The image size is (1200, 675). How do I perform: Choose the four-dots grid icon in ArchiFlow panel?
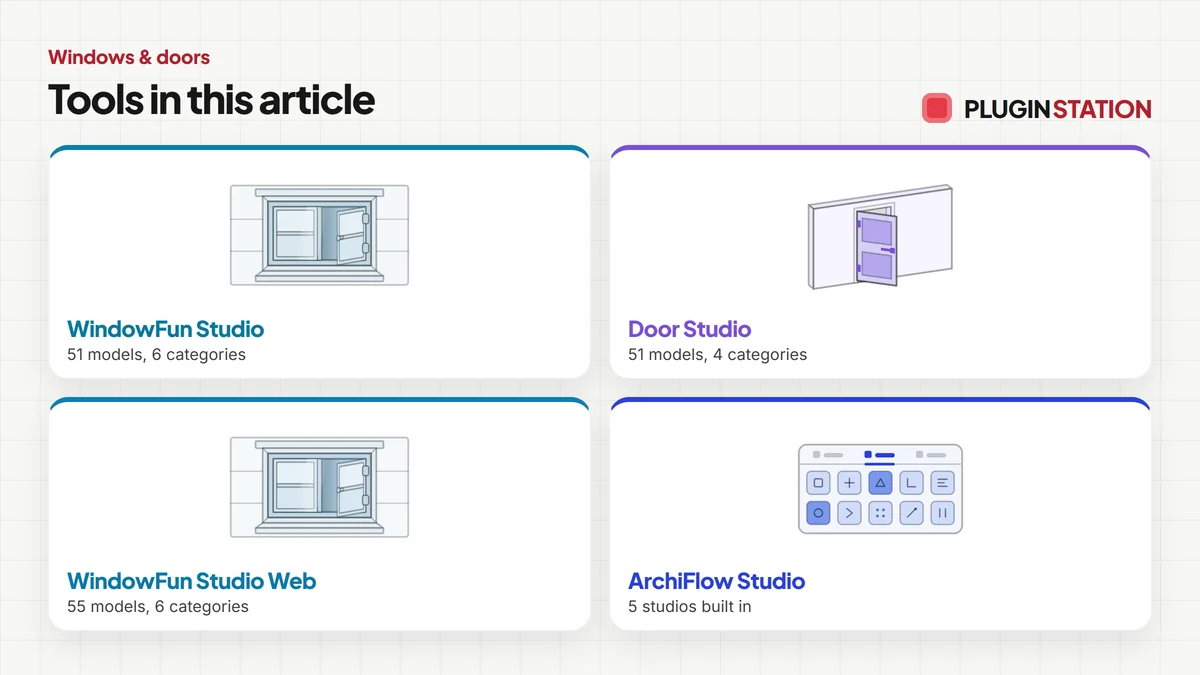click(x=880, y=513)
